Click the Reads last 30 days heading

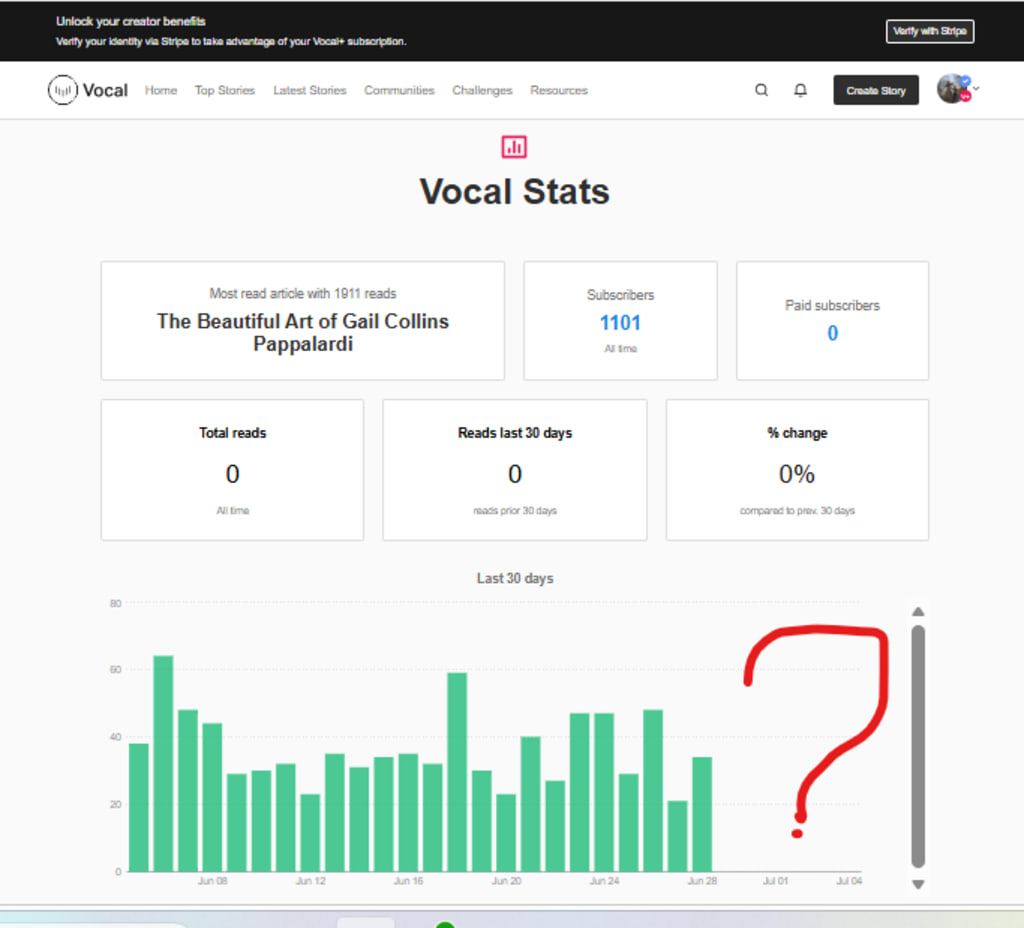pyautogui.click(x=515, y=433)
